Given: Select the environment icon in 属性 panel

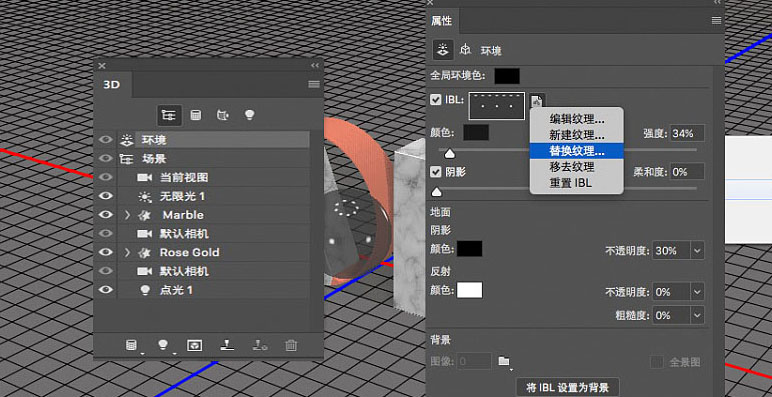Looking at the screenshot, I should click(x=443, y=50).
